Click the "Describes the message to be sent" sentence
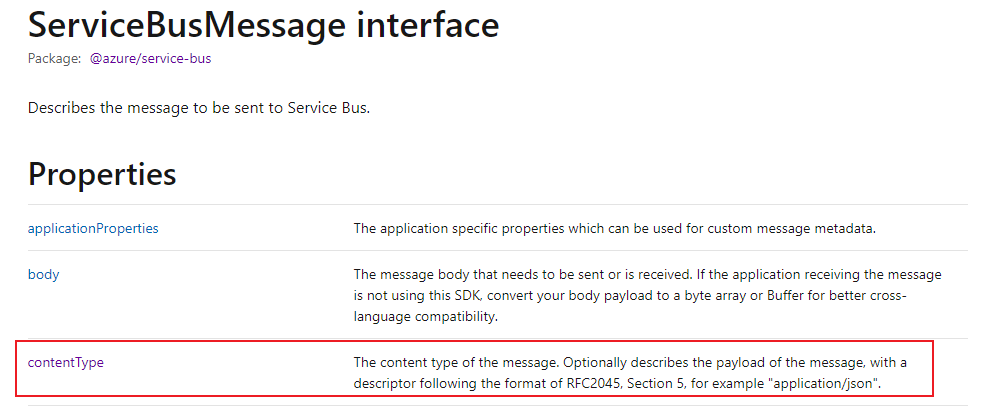This screenshot has height=417, width=1008. (x=199, y=107)
